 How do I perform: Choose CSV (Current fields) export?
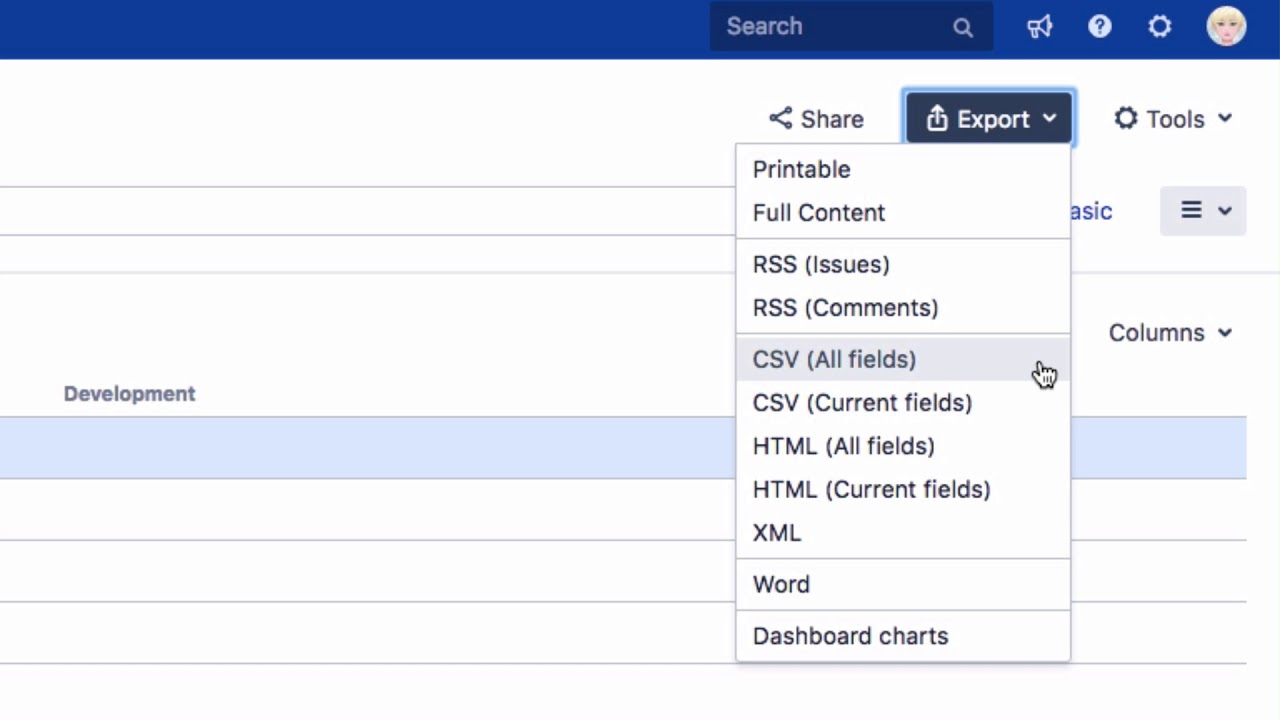coord(862,403)
